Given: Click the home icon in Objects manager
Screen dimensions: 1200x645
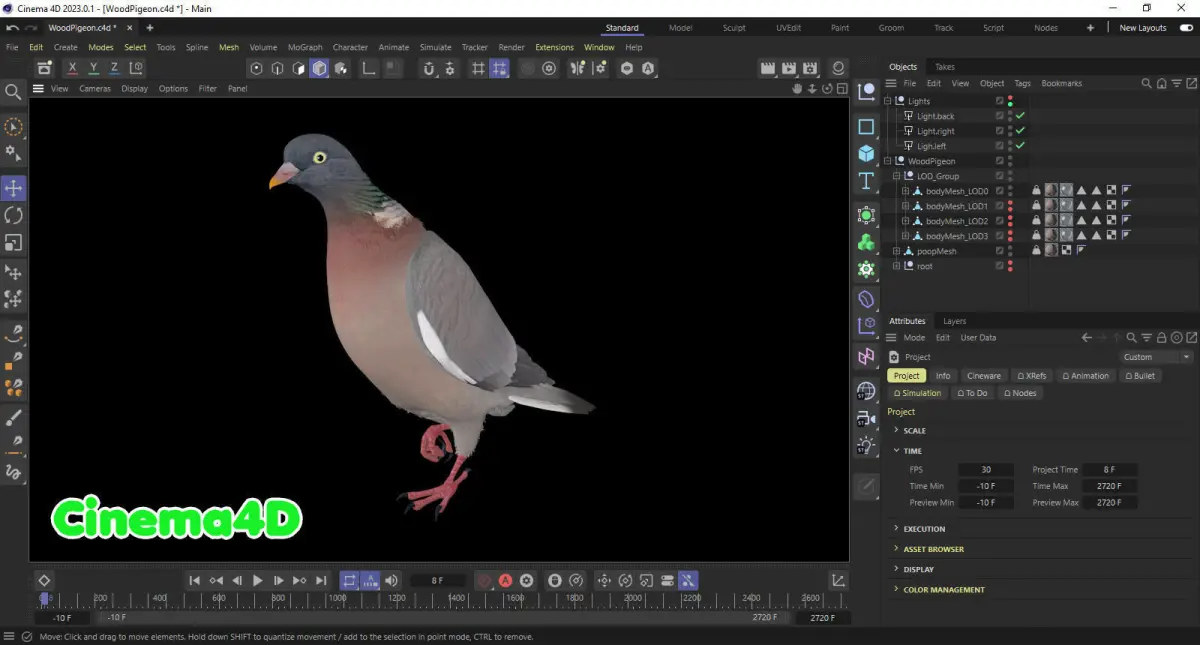Looking at the screenshot, I should [x=1160, y=83].
